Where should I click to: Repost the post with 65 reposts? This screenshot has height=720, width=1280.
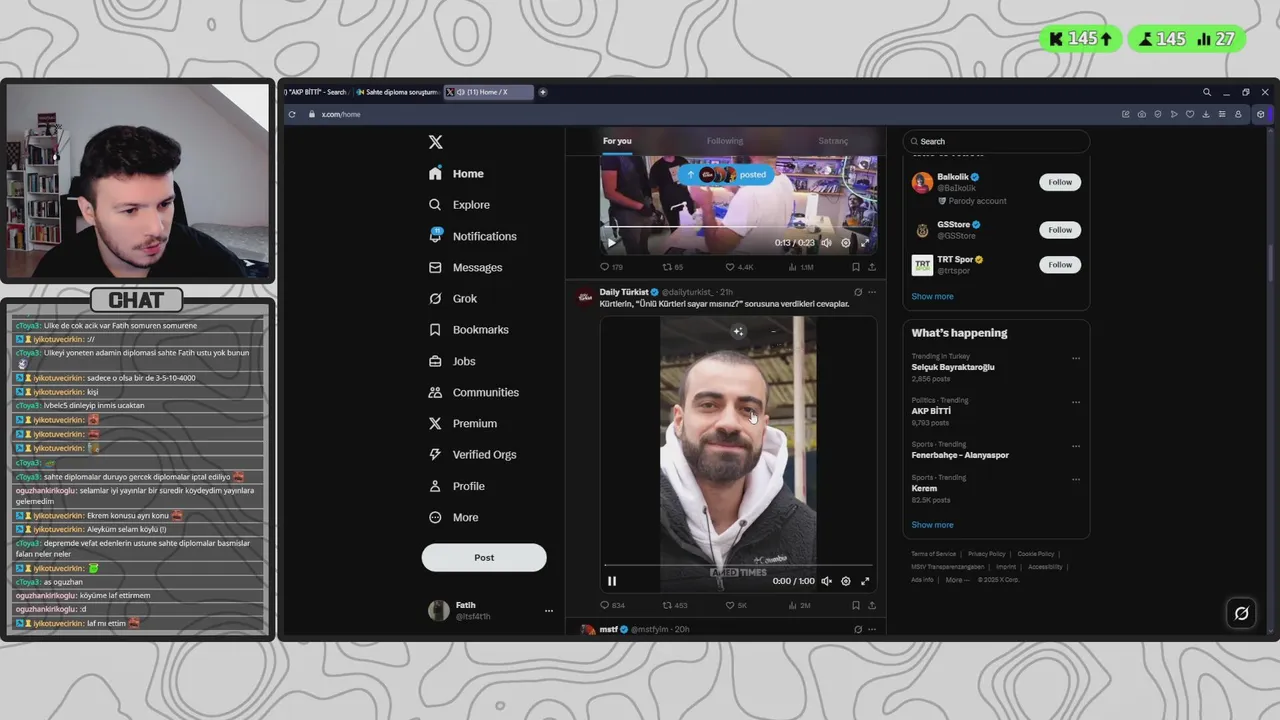coord(667,267)
